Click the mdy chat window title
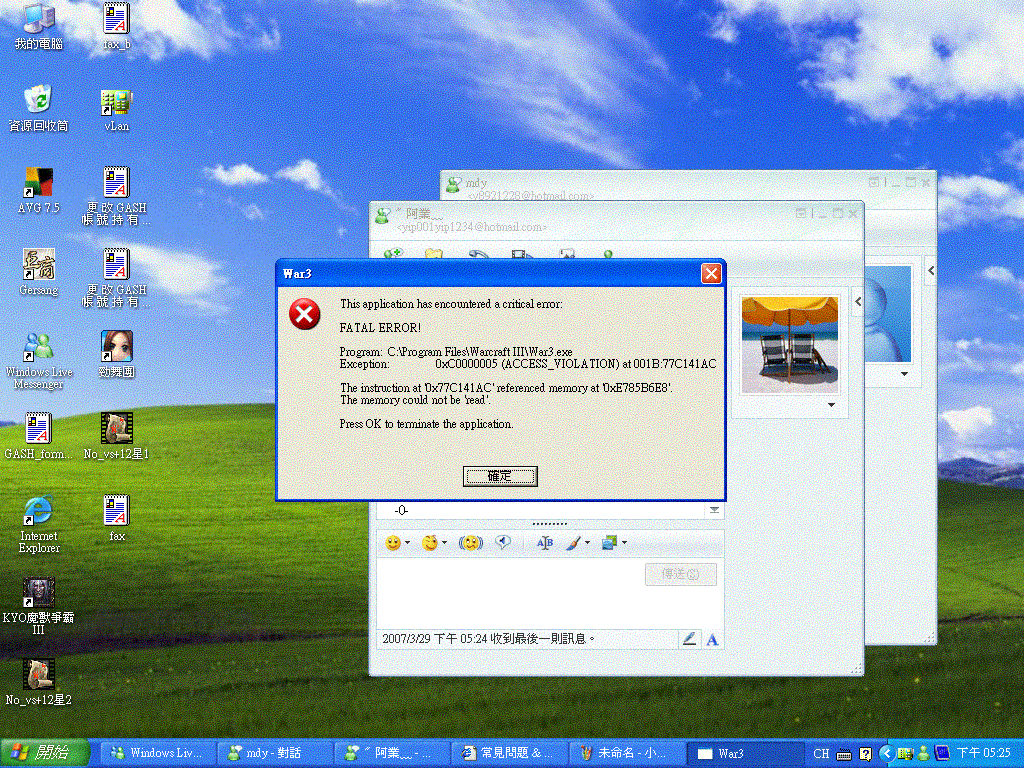Screen dimensions: 1024x768 click(476, 183)
